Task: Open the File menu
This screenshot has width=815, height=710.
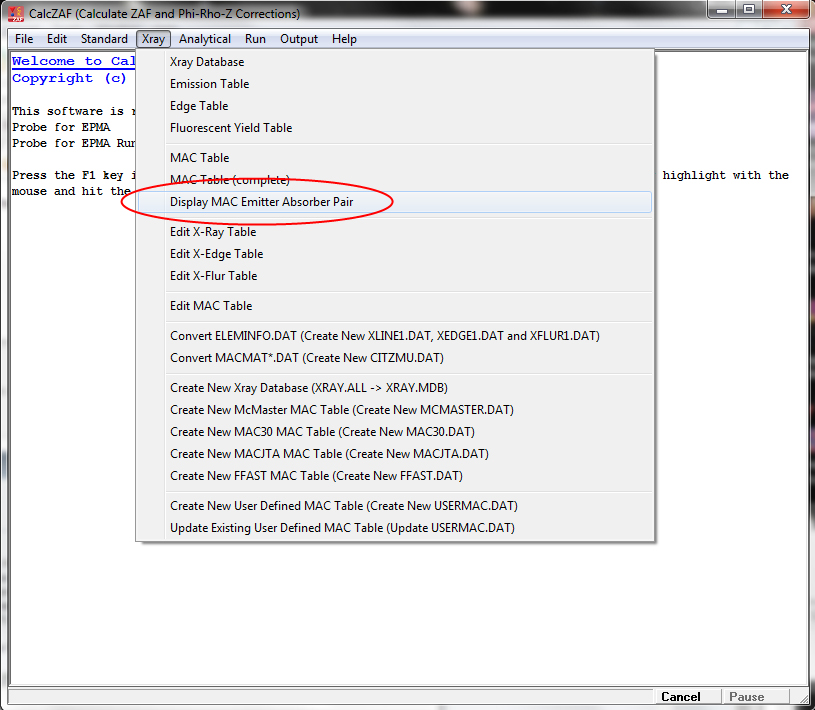Action: [24, 39]
